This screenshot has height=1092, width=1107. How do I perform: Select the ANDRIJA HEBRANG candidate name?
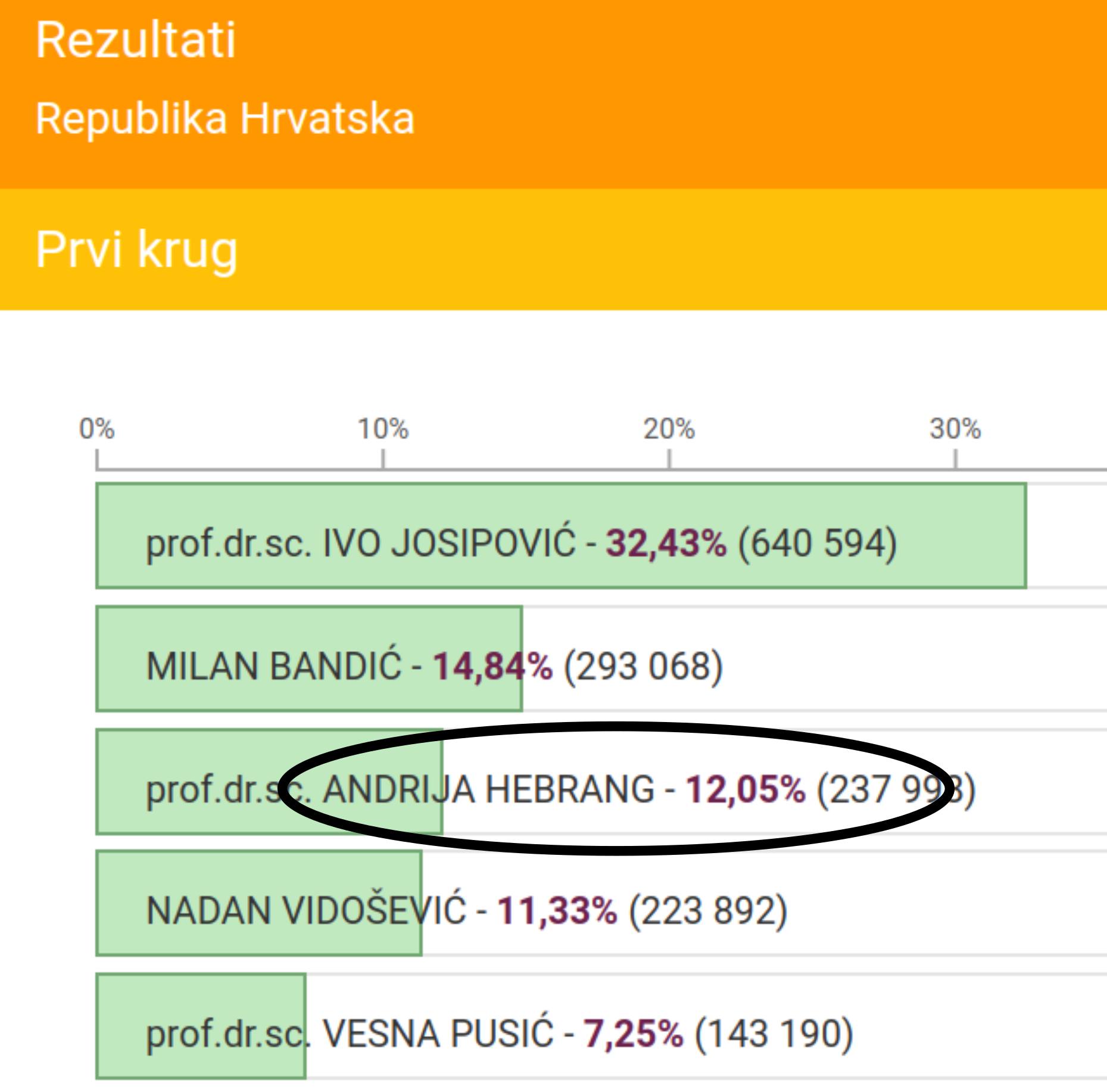[x=488, y=789]
